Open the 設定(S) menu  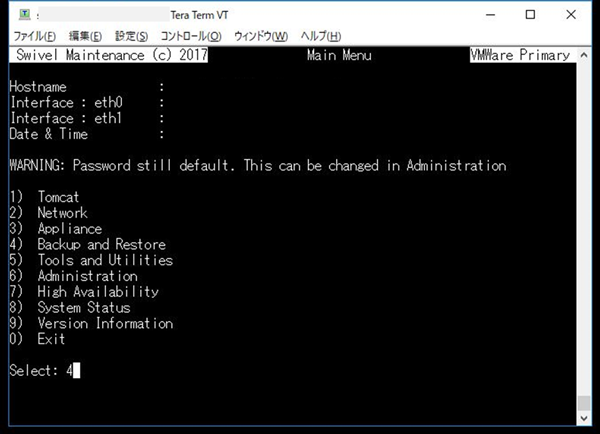pos(131,36)
